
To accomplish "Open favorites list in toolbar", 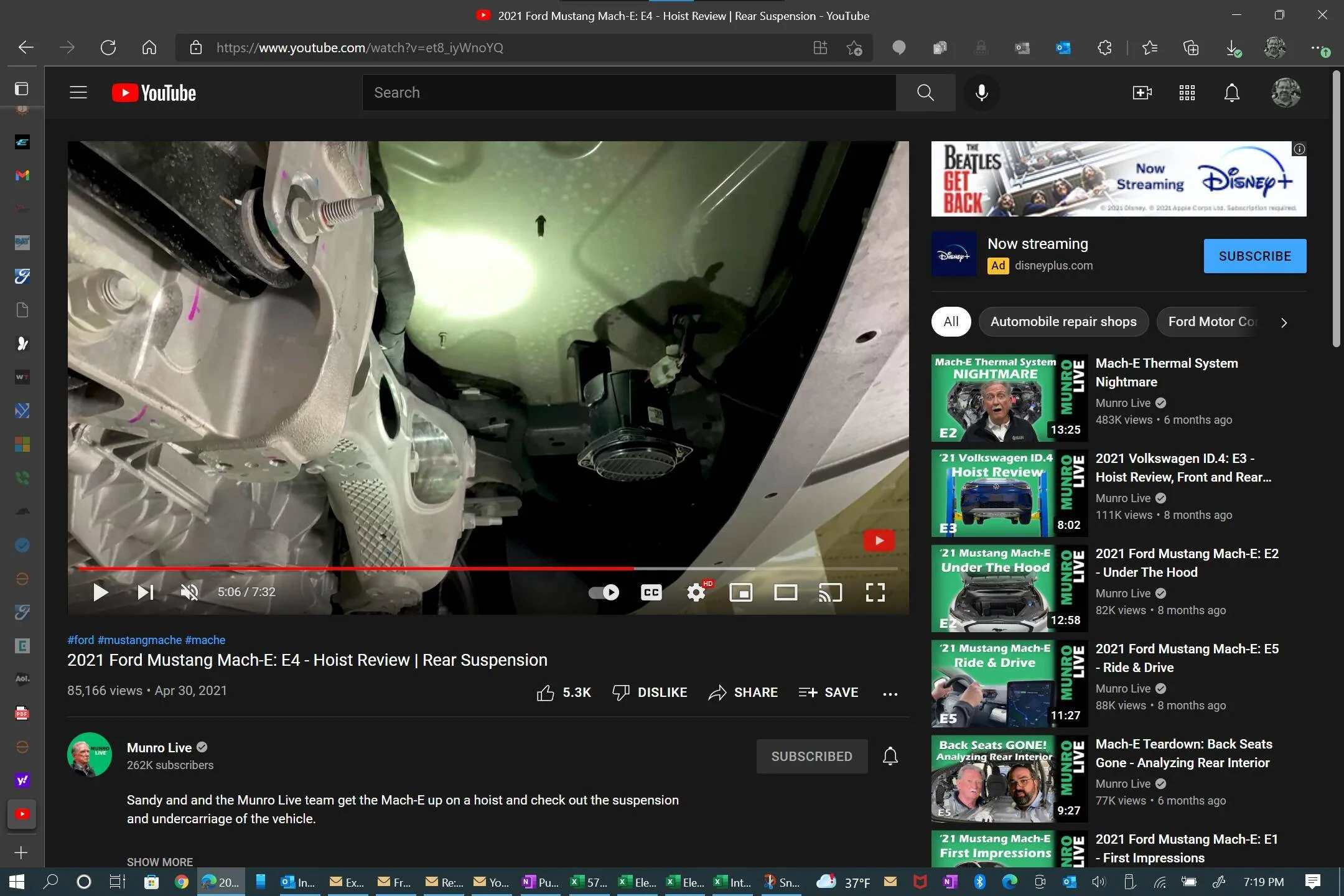I will [1150, 48].
